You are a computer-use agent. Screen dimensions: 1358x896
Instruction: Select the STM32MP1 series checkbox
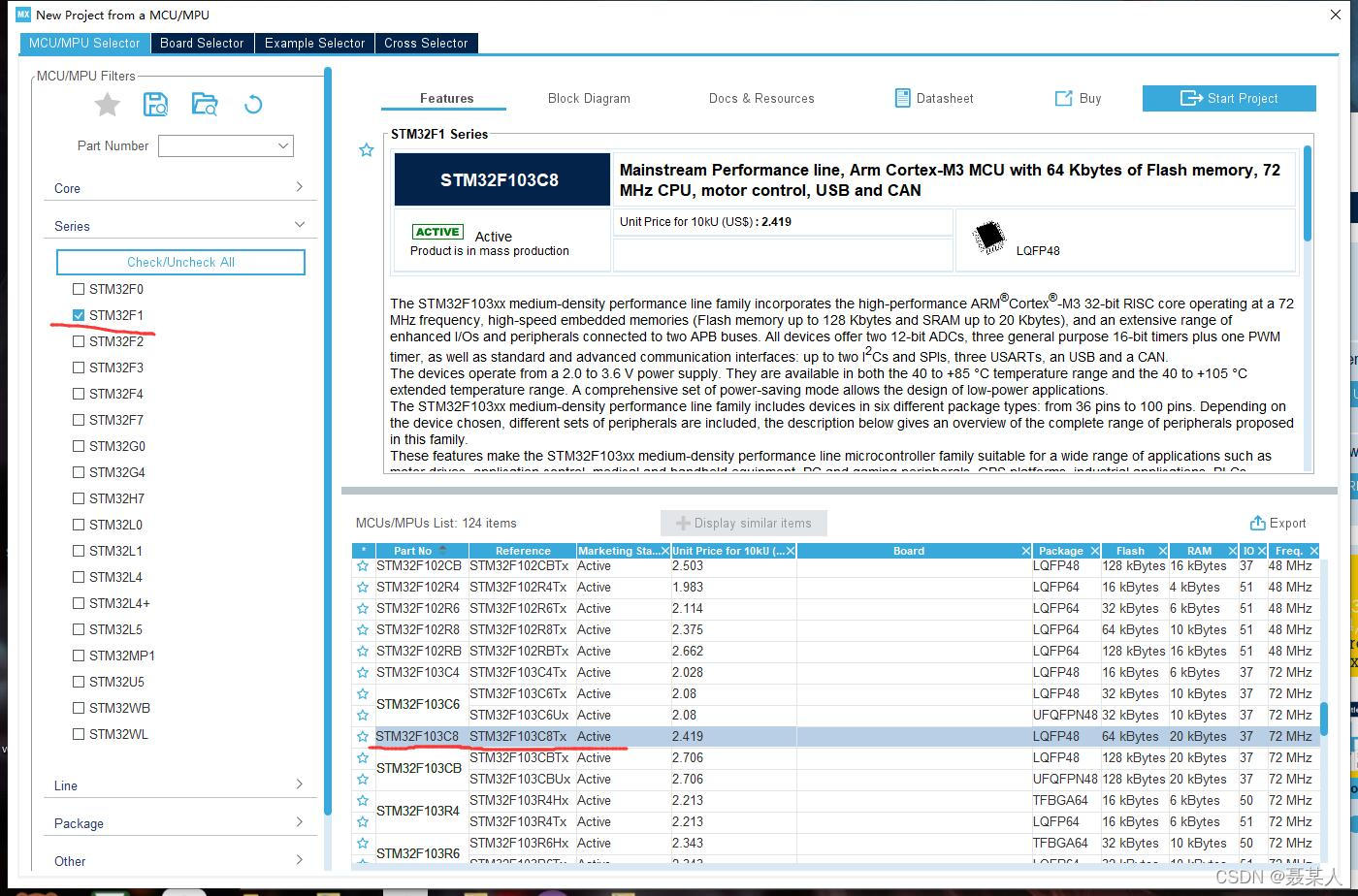[x=79, y=656]
